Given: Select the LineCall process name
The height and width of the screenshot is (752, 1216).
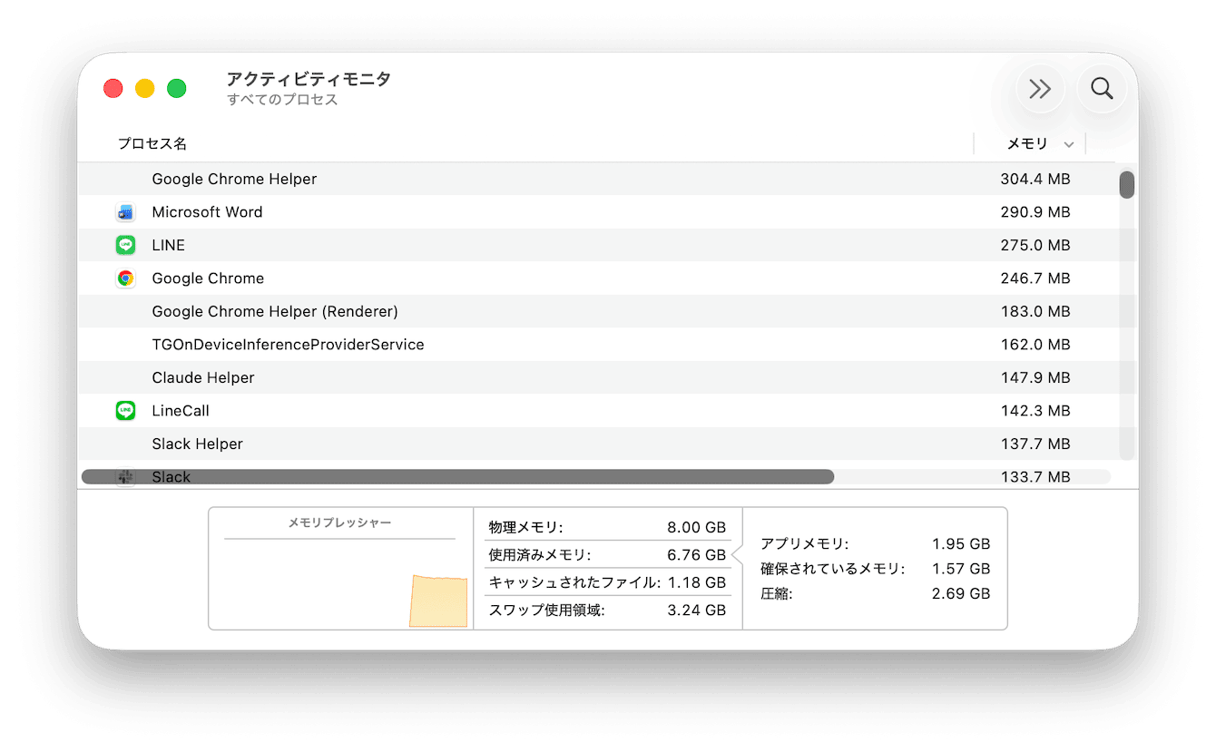Looking at the screenshot, I should (180, 410).
